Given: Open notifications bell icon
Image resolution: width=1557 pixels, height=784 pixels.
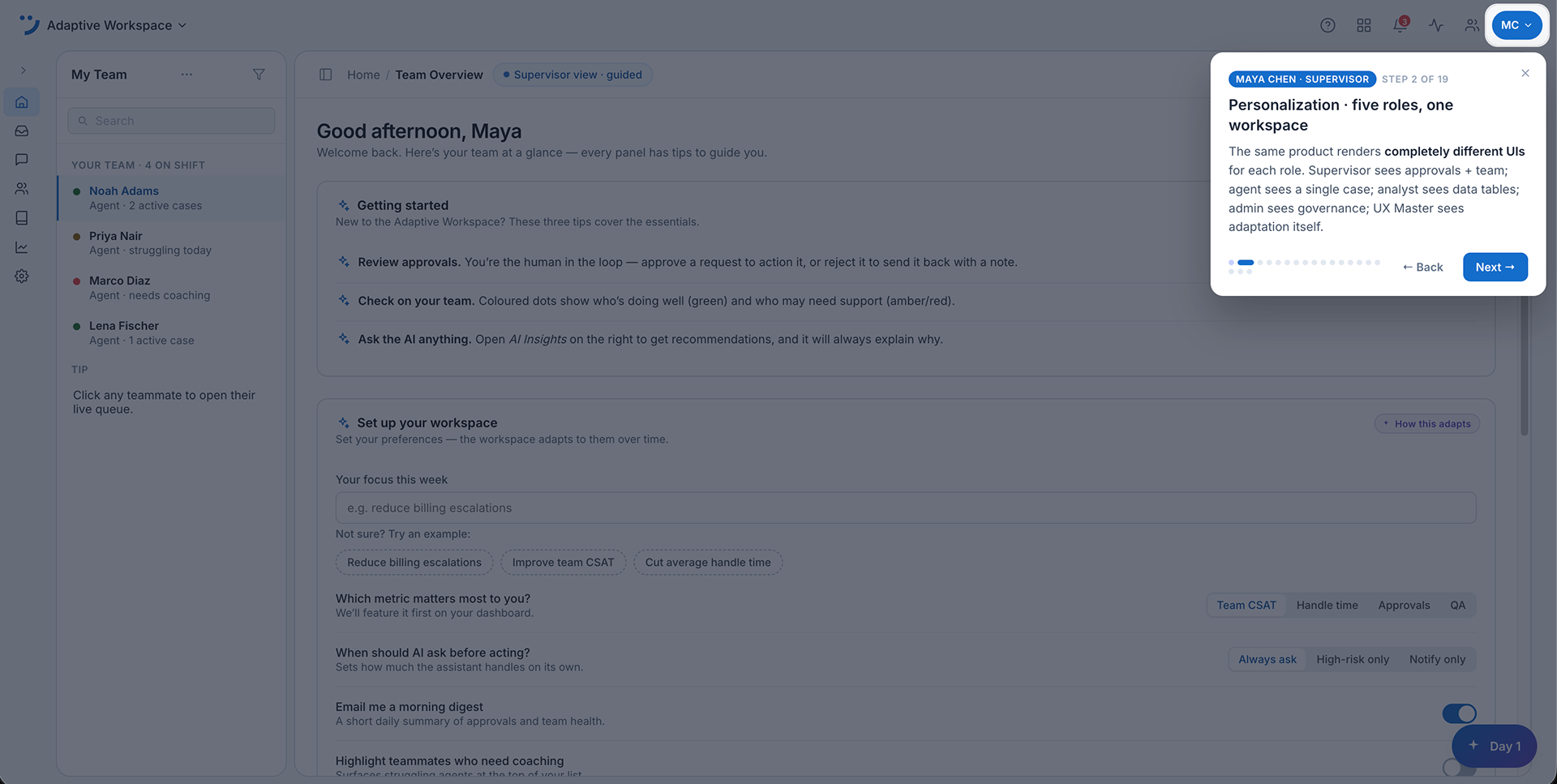Looking at the screenshot, I should pyautogui.click(x=1400, y=25).
